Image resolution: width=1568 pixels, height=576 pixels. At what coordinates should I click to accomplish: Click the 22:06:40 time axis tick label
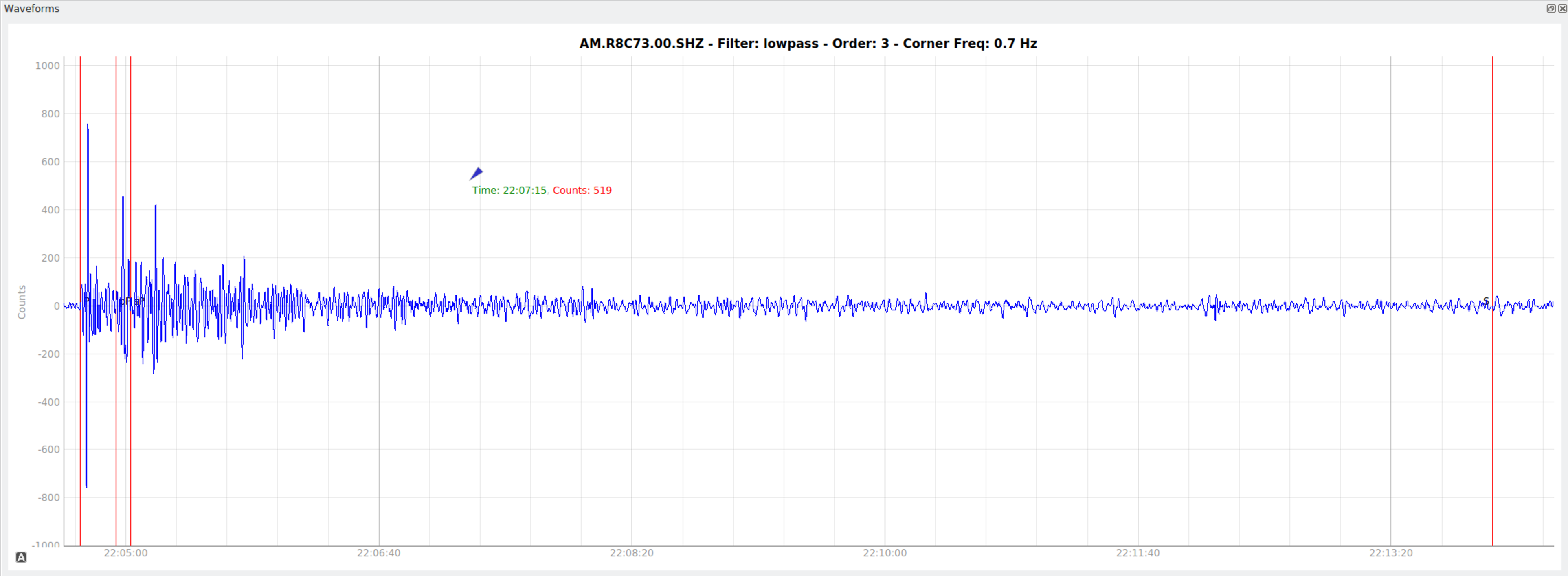[379, 553]
